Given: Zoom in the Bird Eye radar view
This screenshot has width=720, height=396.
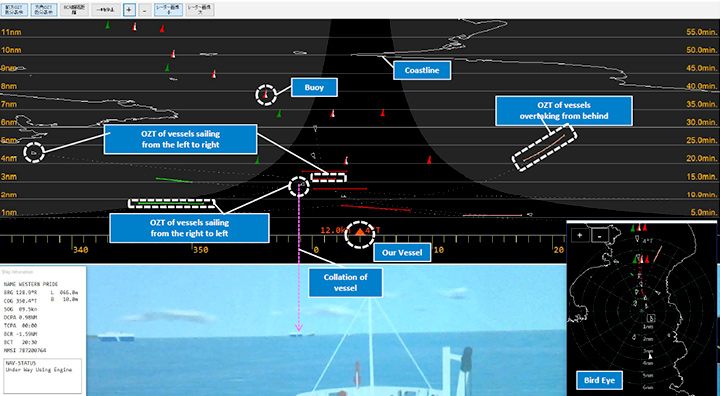Looking at the screenshot, I should click(x=580, y=235).
